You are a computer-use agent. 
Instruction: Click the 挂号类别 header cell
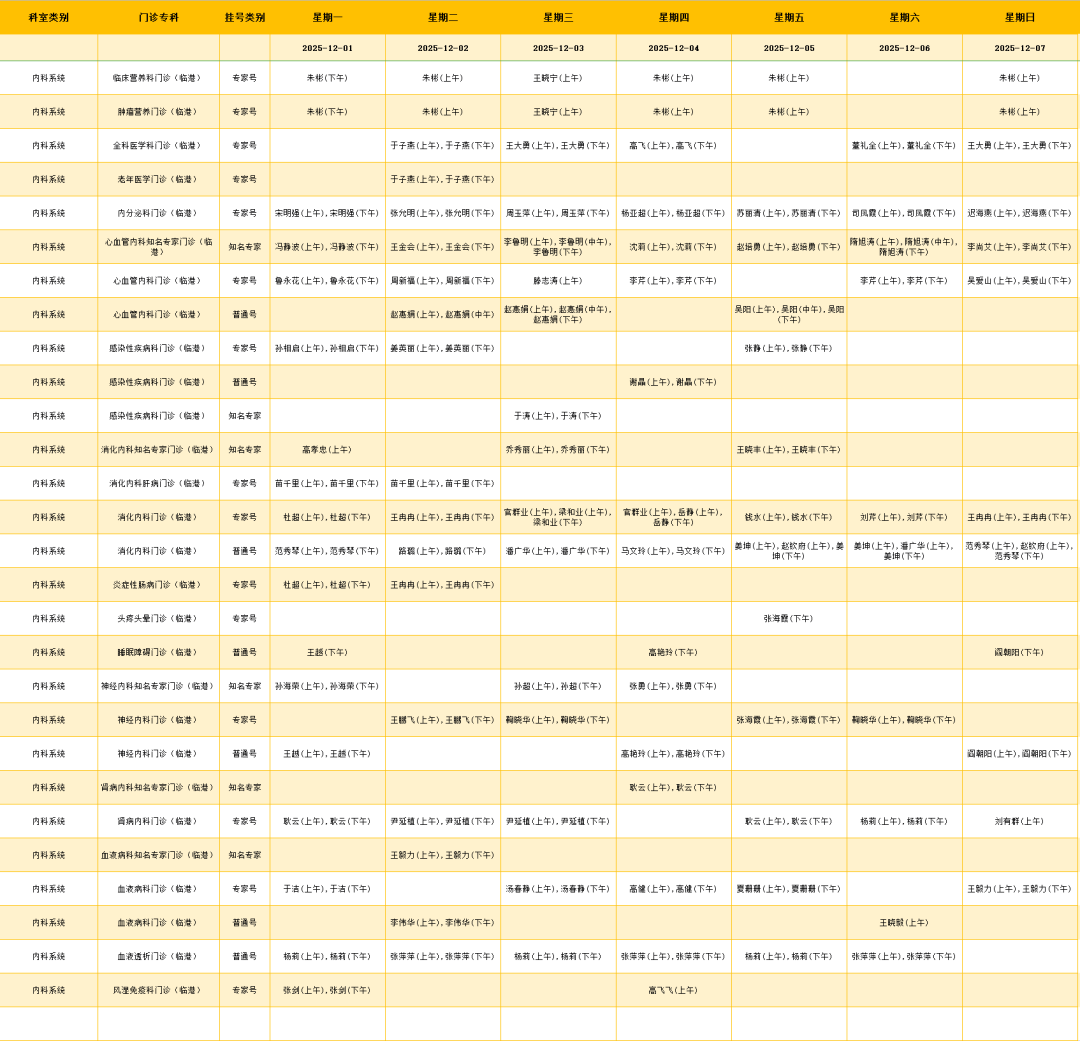click(244, 17)
